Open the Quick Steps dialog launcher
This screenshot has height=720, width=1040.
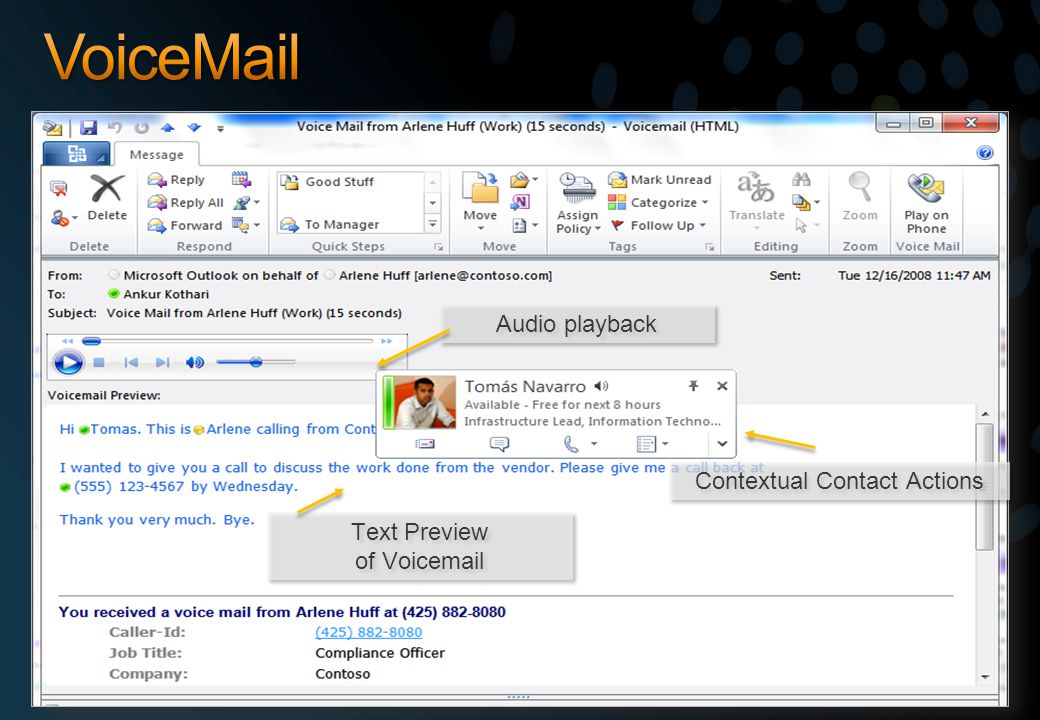pos(438,247)
